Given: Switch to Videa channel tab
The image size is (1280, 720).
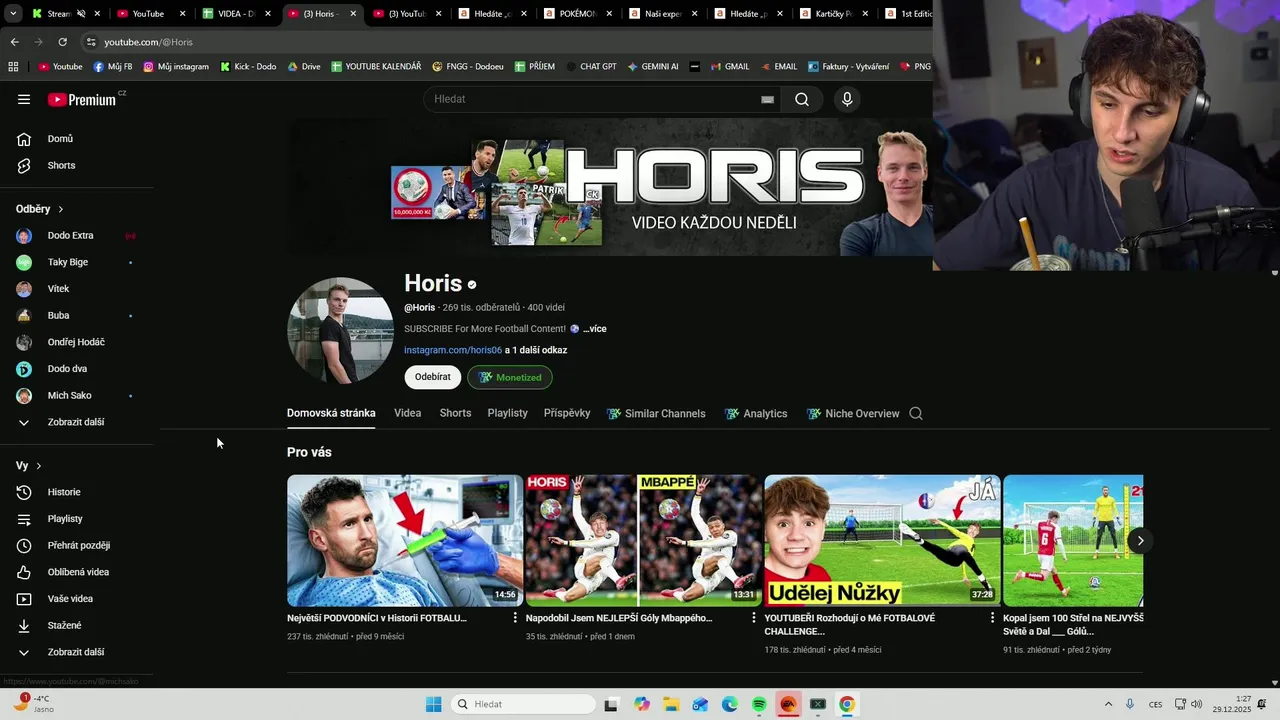Looking at the screenshot, I should click(408, 413).
